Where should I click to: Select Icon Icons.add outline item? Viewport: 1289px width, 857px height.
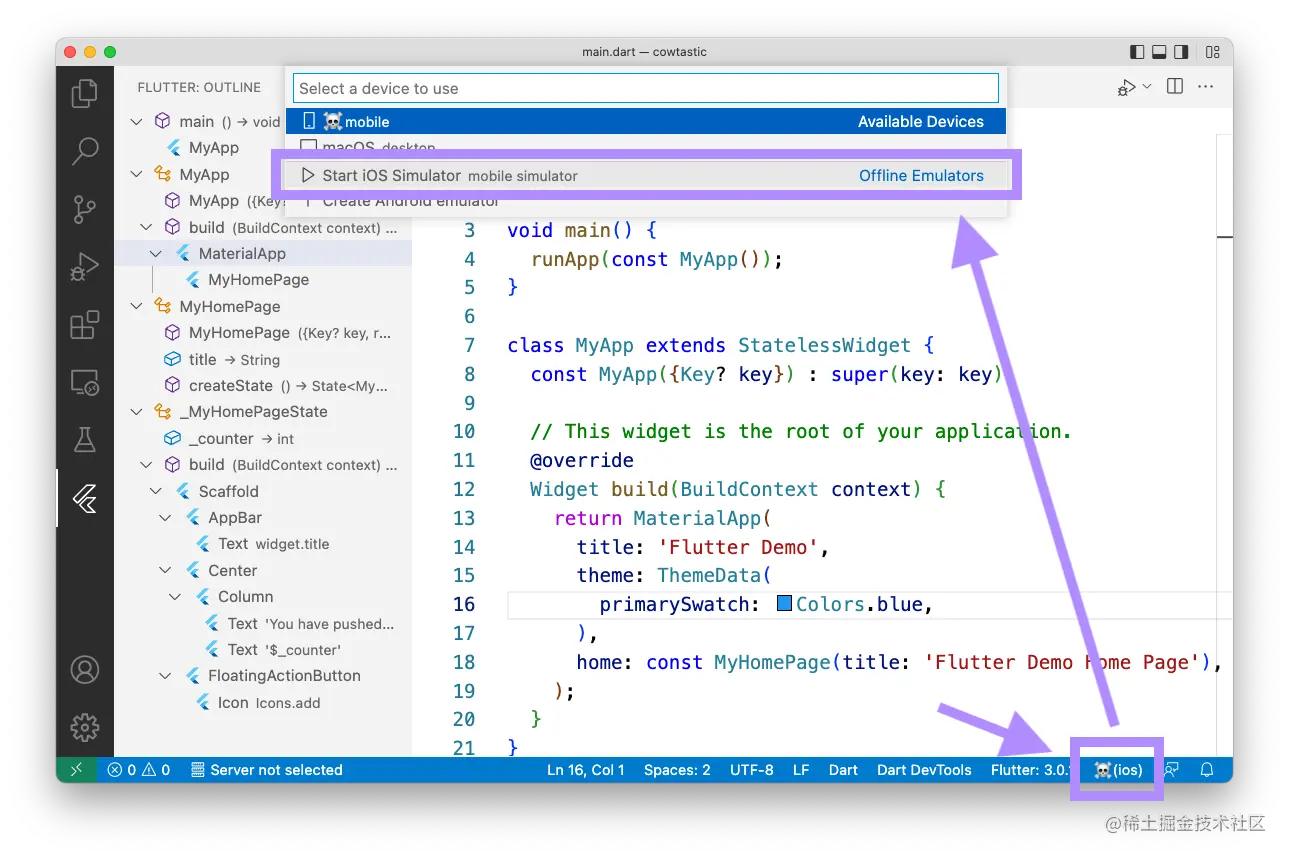click(x=263, y=702)
